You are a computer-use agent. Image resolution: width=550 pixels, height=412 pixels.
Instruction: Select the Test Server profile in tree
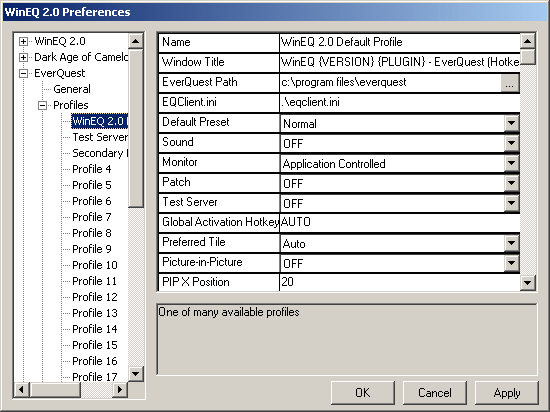point(100,137)
